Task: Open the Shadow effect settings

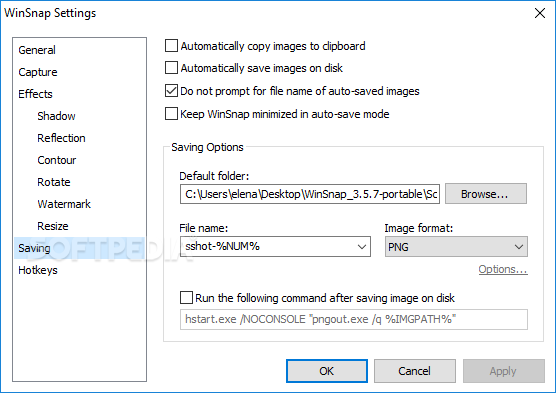Action: [x=56, y=116]
